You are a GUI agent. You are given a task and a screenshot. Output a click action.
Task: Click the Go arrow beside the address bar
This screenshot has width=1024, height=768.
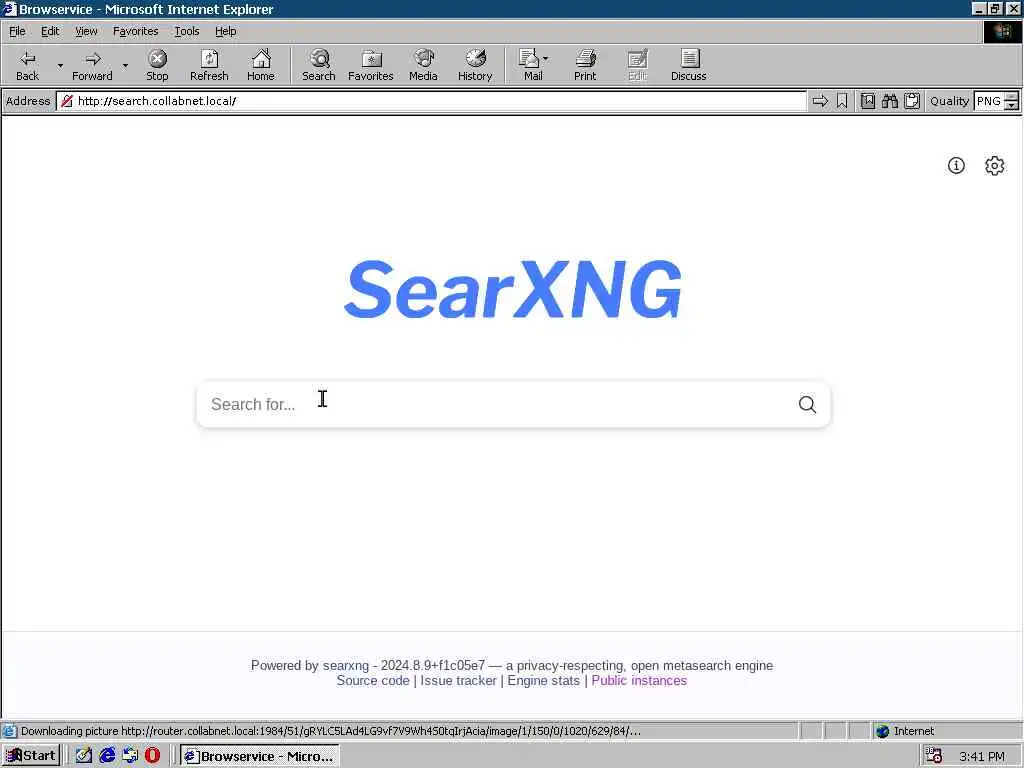(x=820, y=101)
